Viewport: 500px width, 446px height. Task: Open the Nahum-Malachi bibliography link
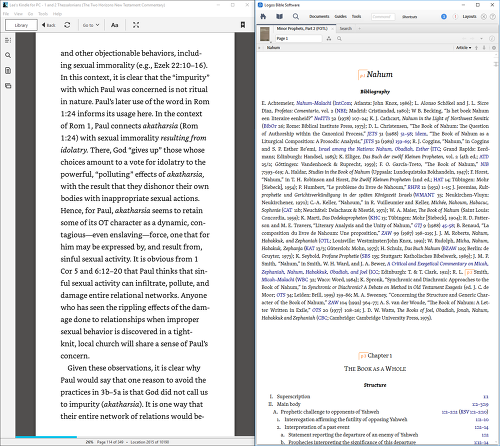click(313, 103)
